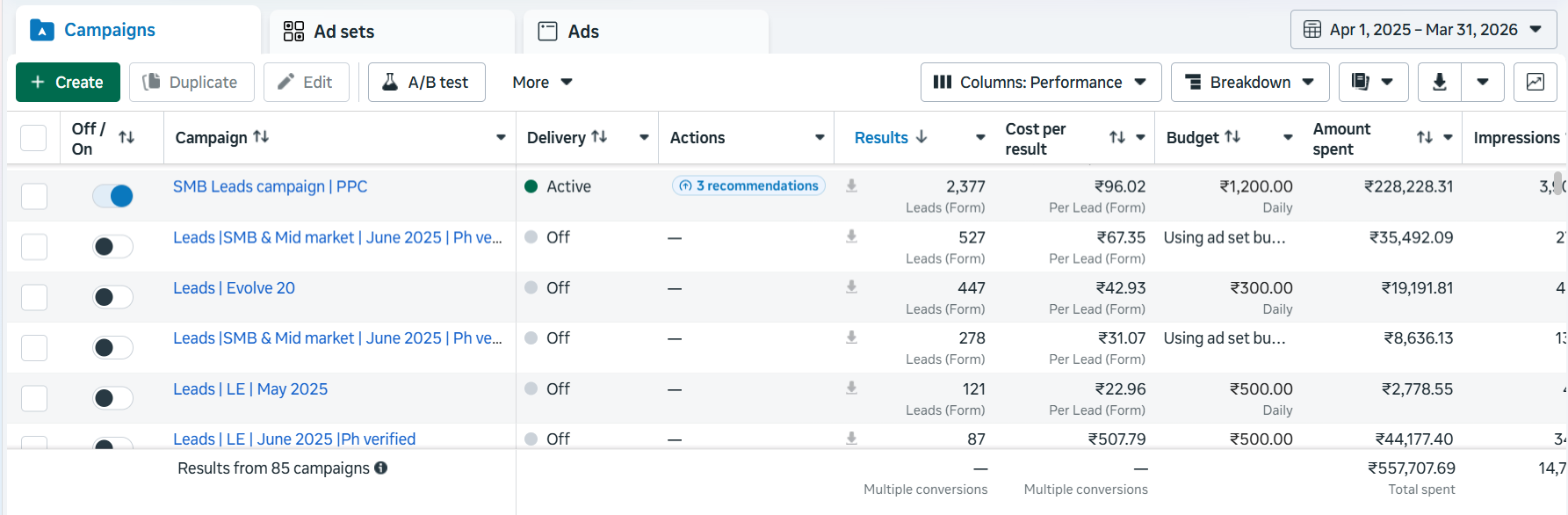Turn on the toggle for the 278-leads campaign
1568x515 pixels.
pos(112,348)
